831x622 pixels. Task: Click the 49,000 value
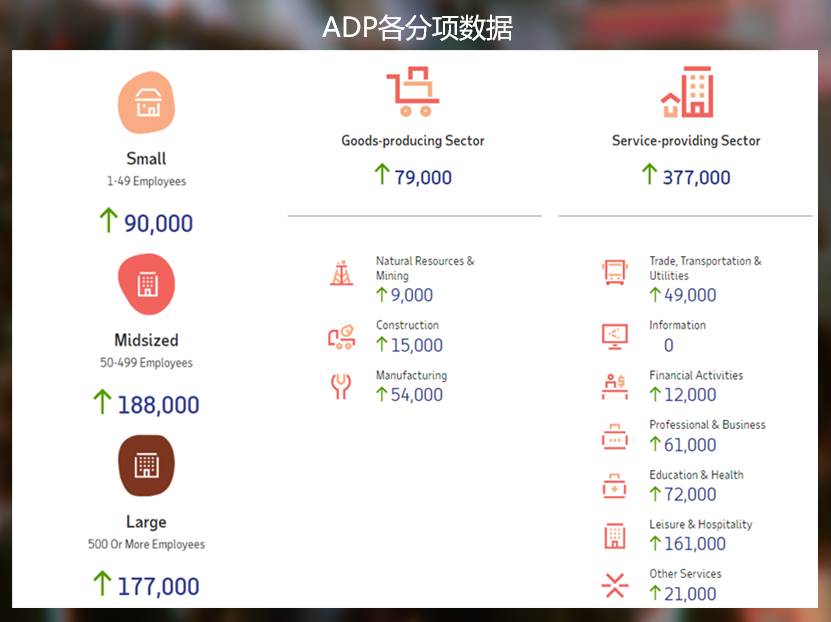tap(690, 295)
